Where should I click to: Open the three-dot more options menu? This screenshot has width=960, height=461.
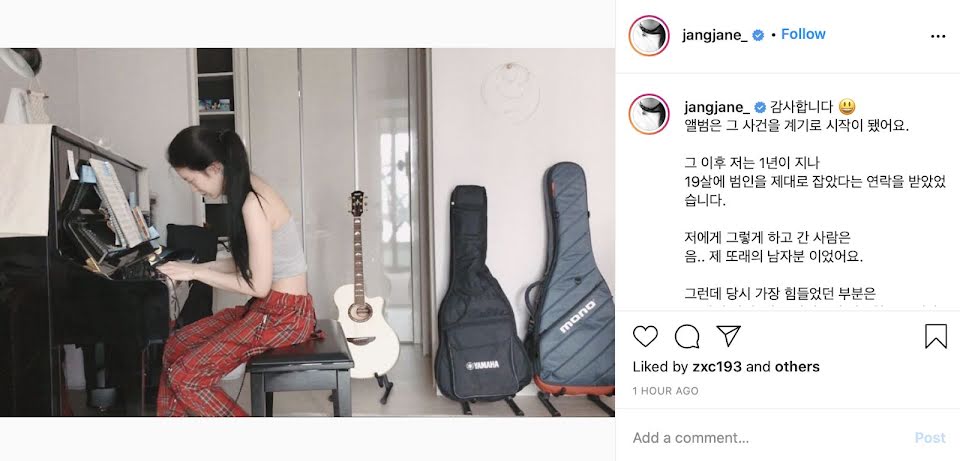click(x=938, y=37)
